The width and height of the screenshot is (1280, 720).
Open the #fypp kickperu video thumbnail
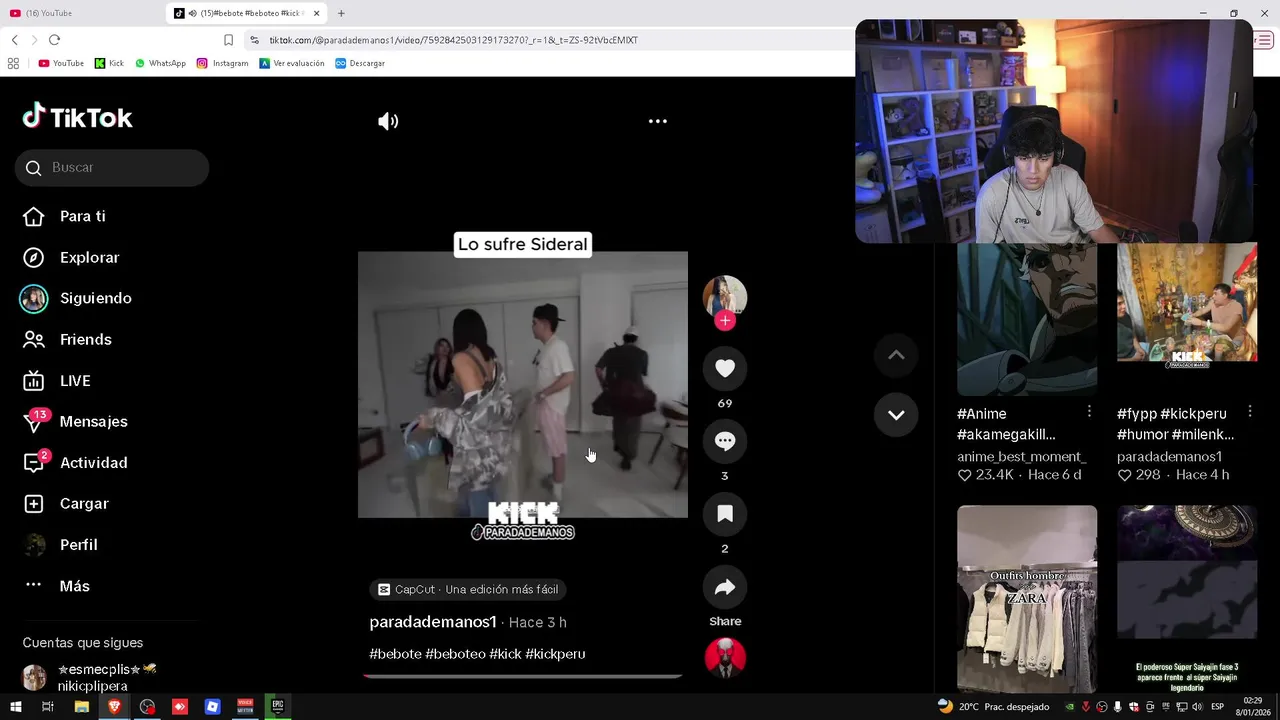pyautogui.click(x=1187, y=319)
